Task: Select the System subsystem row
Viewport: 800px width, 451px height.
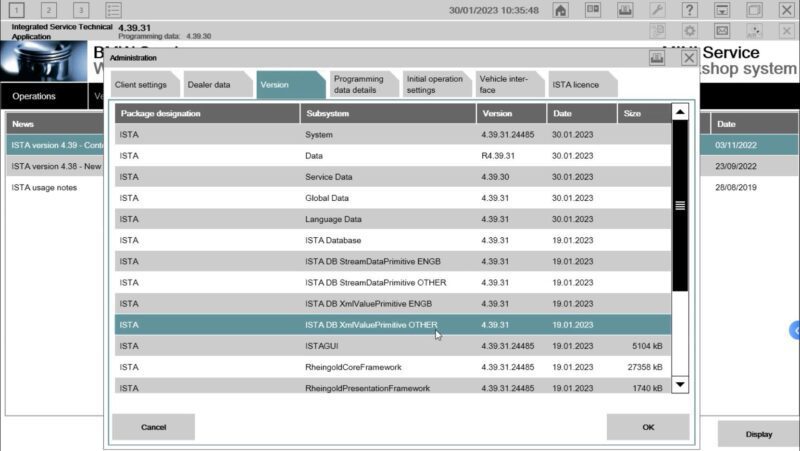Action: point(393,135)
